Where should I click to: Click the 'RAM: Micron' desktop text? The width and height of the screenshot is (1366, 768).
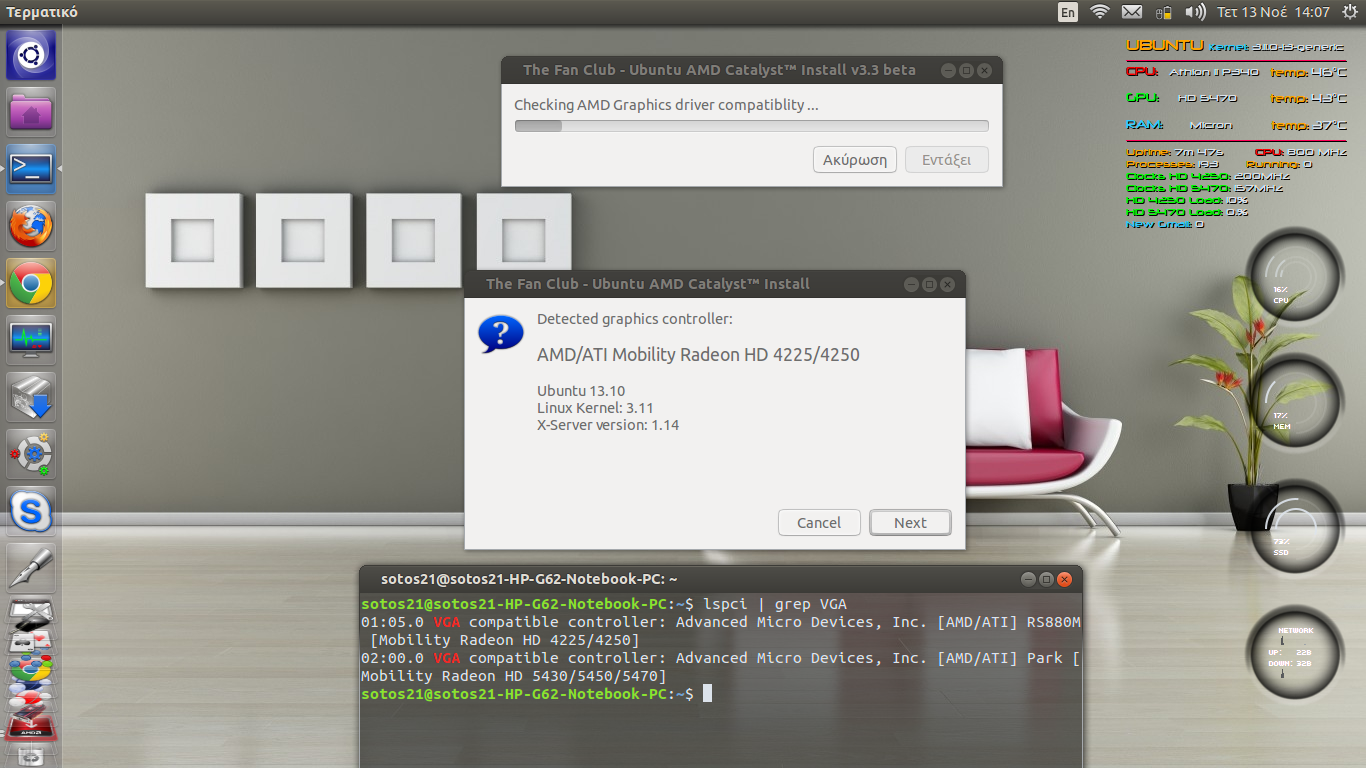click(x=1180, y=125)
